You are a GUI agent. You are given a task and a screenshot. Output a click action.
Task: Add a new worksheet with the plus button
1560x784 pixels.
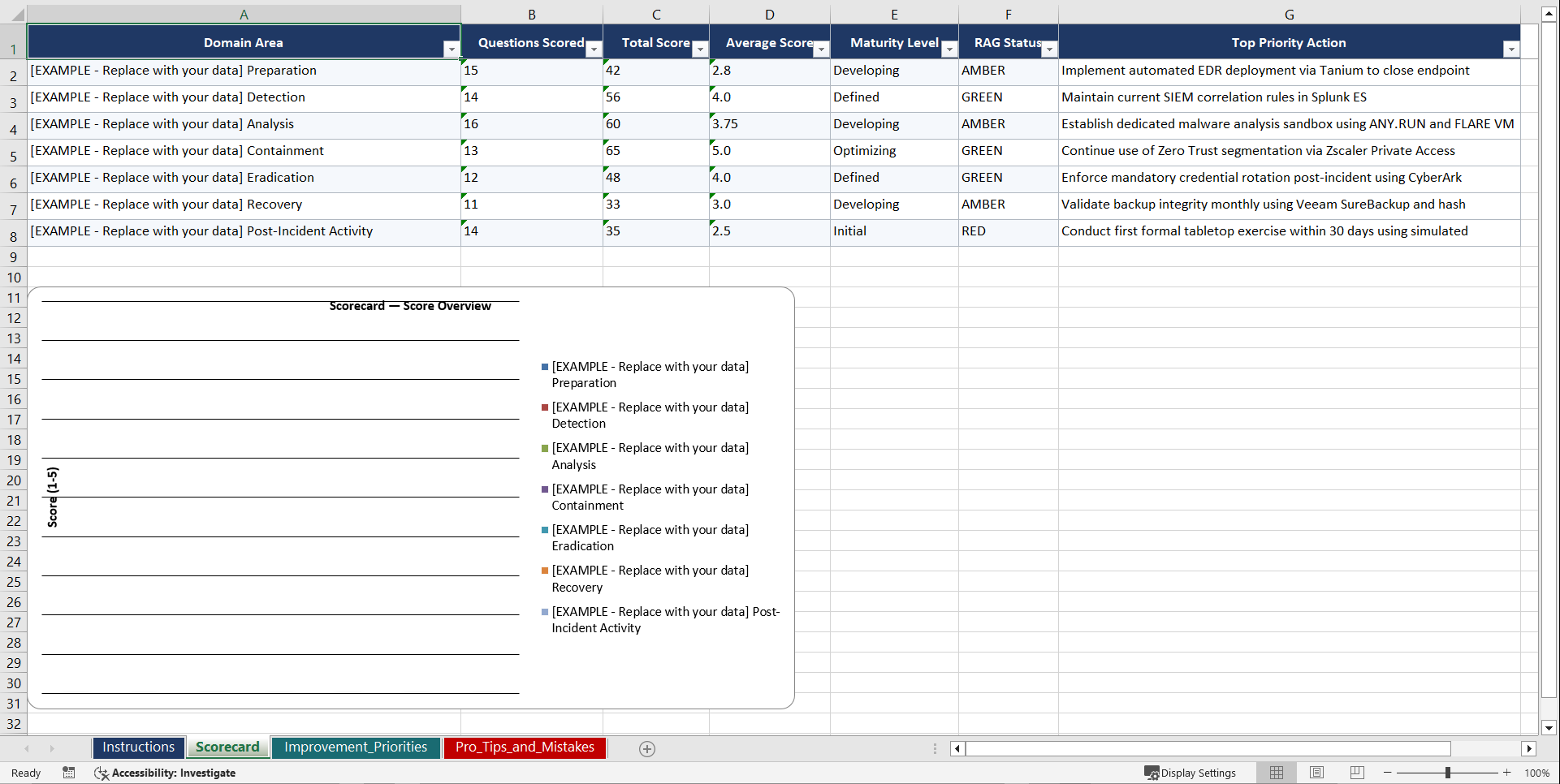click(x=647, y=748)
